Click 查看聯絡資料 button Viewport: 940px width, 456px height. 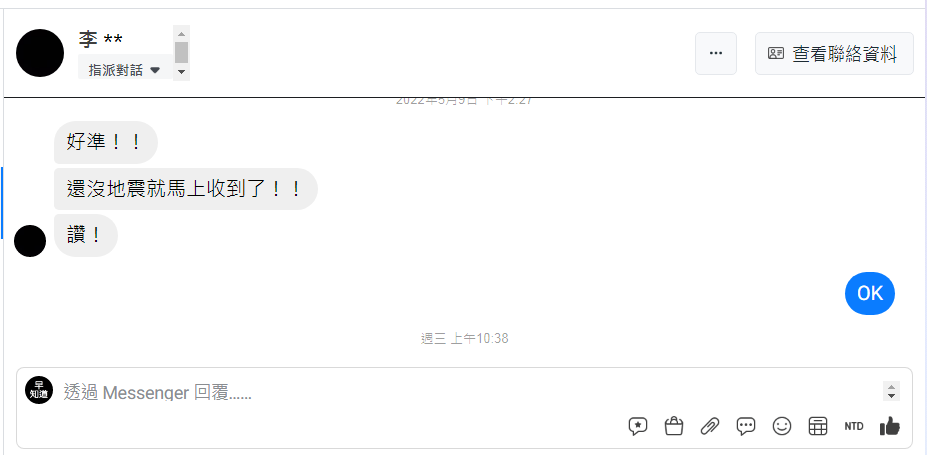[834, 53]
